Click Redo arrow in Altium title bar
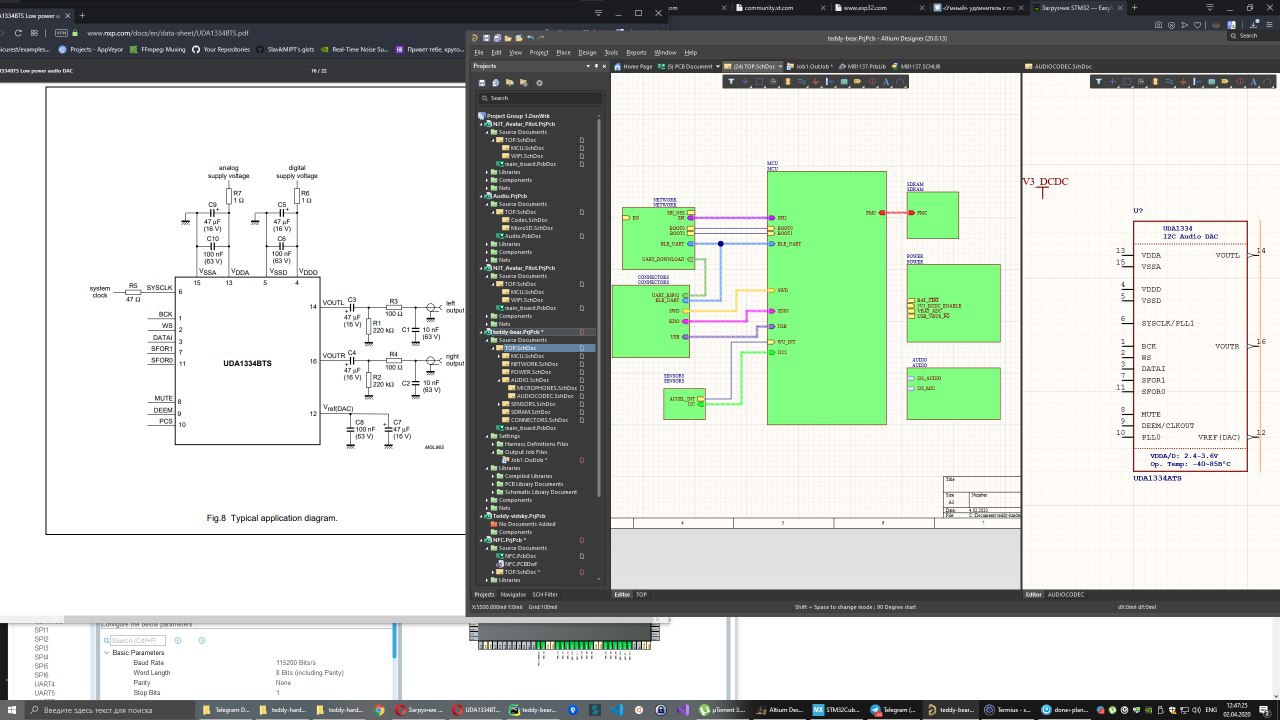 pyautogui.click(x=541, y=38)
